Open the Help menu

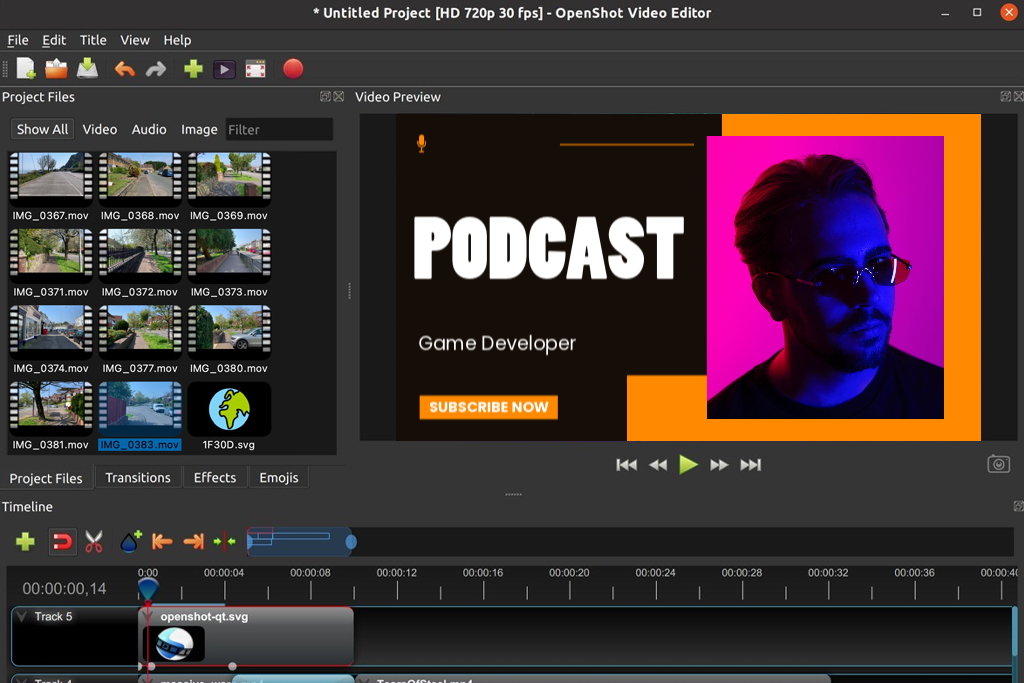point(177,40)
